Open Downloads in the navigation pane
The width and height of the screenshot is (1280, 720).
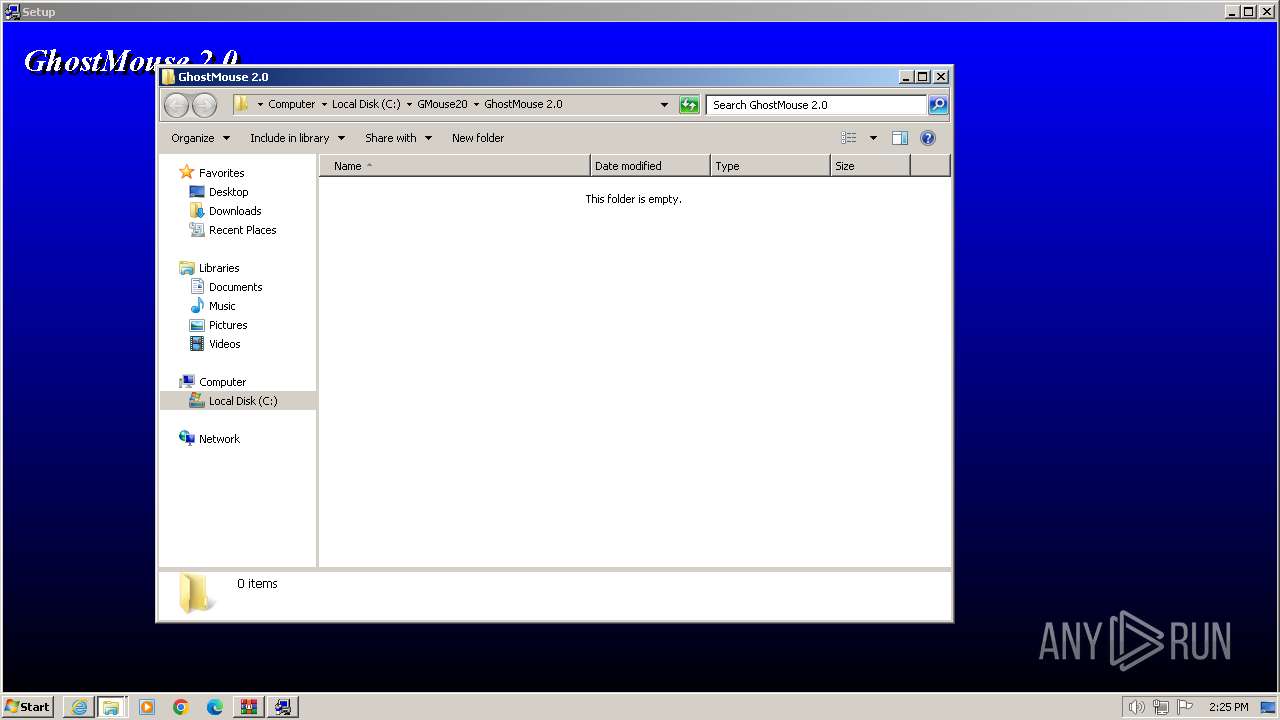[x=235, y=211]
